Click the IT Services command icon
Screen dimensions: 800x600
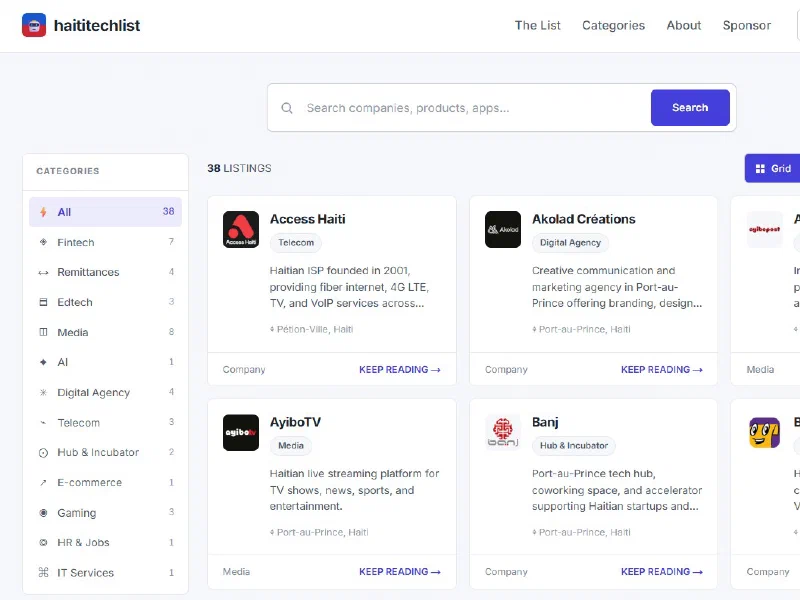click(43, 572)
